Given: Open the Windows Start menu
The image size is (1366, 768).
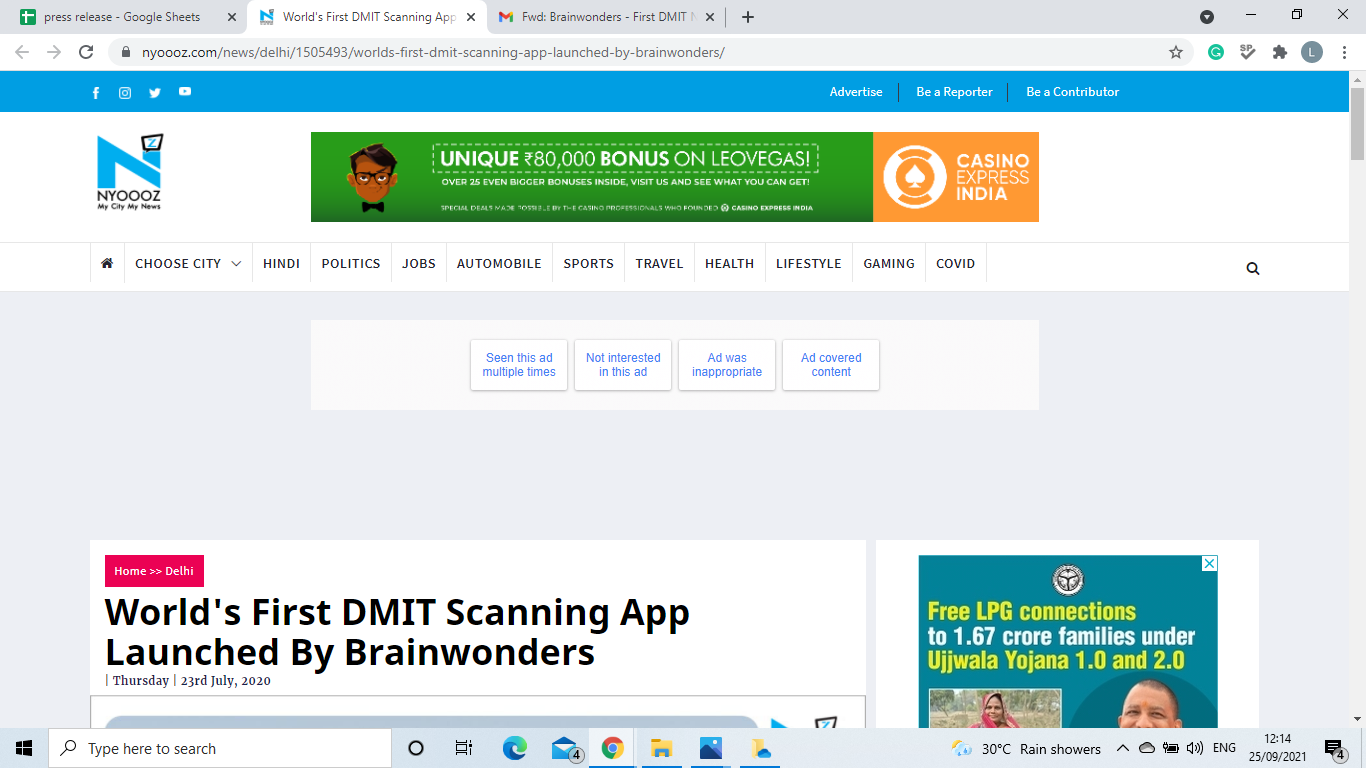Looking at the screenshot, I should click(x=24, y=748).
